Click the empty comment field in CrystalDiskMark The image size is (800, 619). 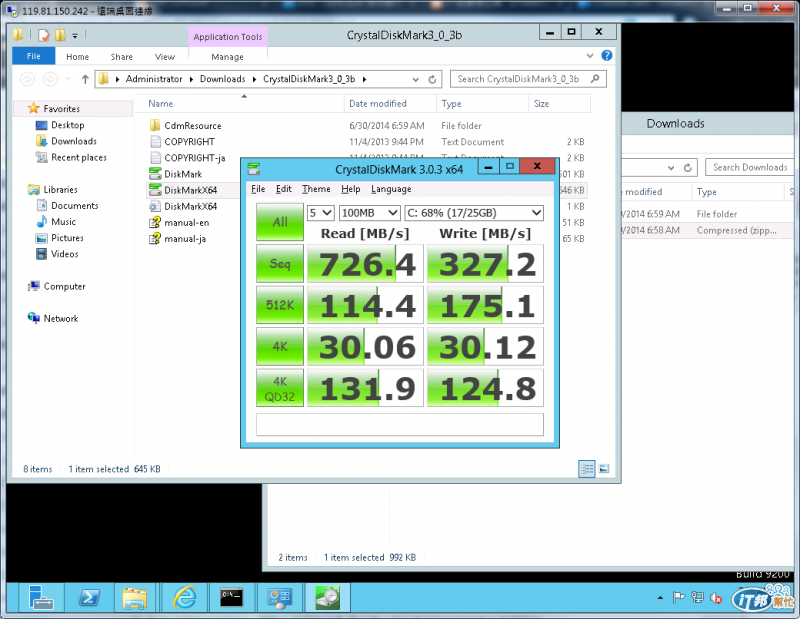pyautogui.click(x=399, y=425)
